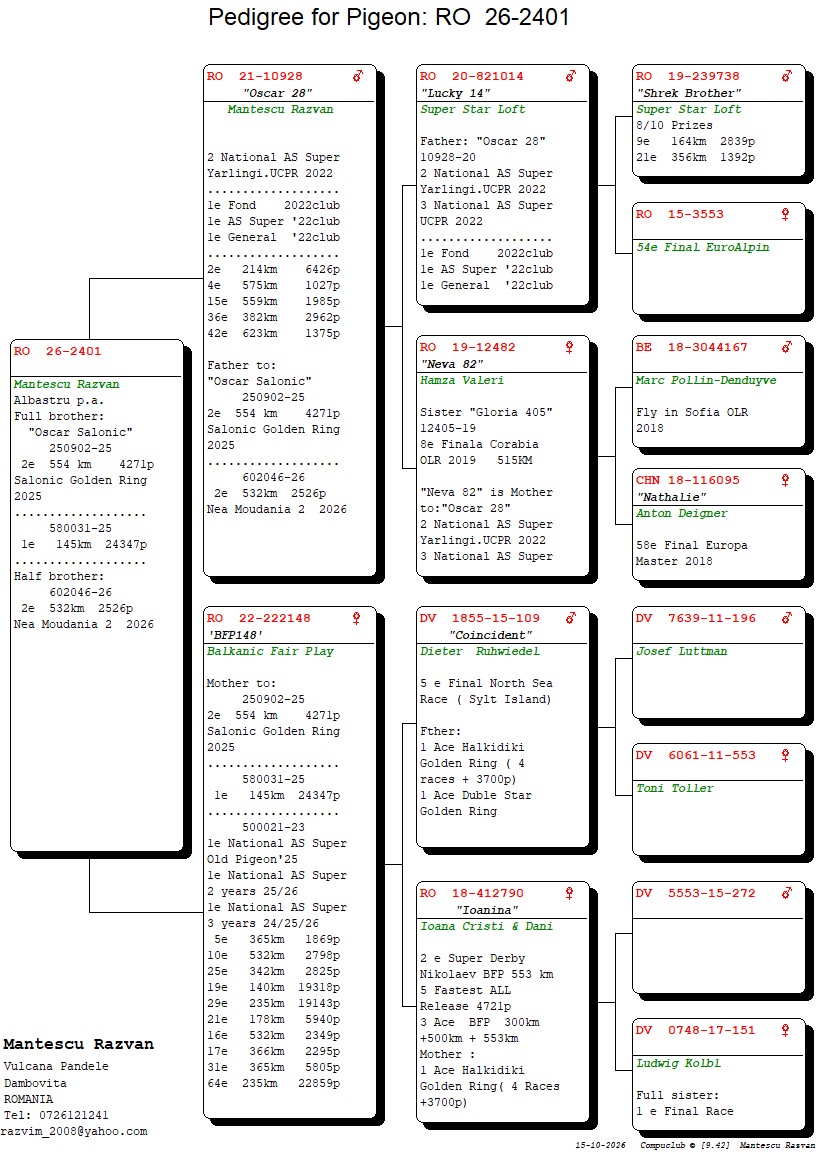Image resolution: width=816 pixels, height=1172 pixels.
Task: Click the "Pedigree for Pigeon: RO 26-2401" title
Action: pos(389,17)
